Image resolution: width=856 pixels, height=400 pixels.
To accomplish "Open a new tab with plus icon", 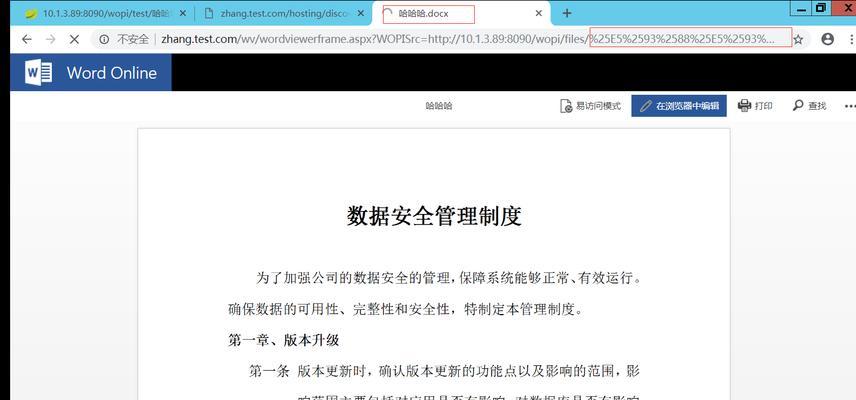I will pyautogui.click(x=567, y=14).
